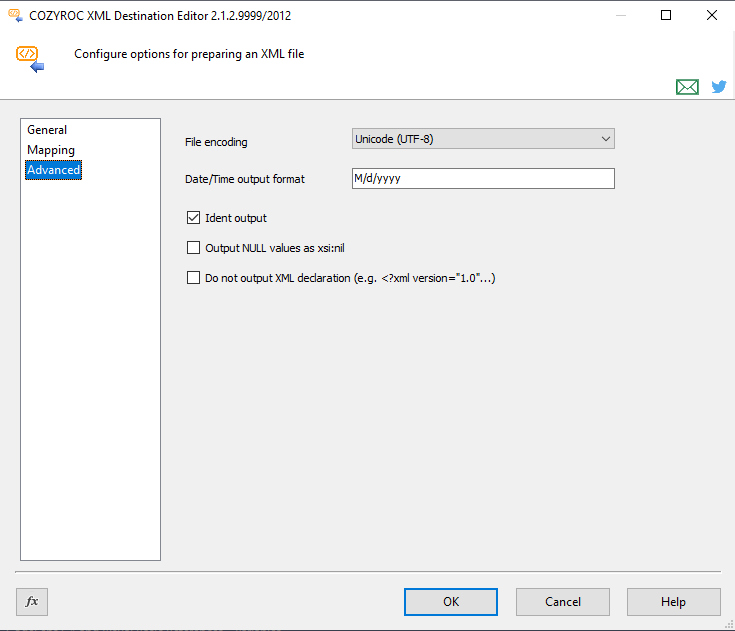Select the Advanced page
Image resolution: width=735 pixels, height=631 pixels.
[x=53, y=170]
